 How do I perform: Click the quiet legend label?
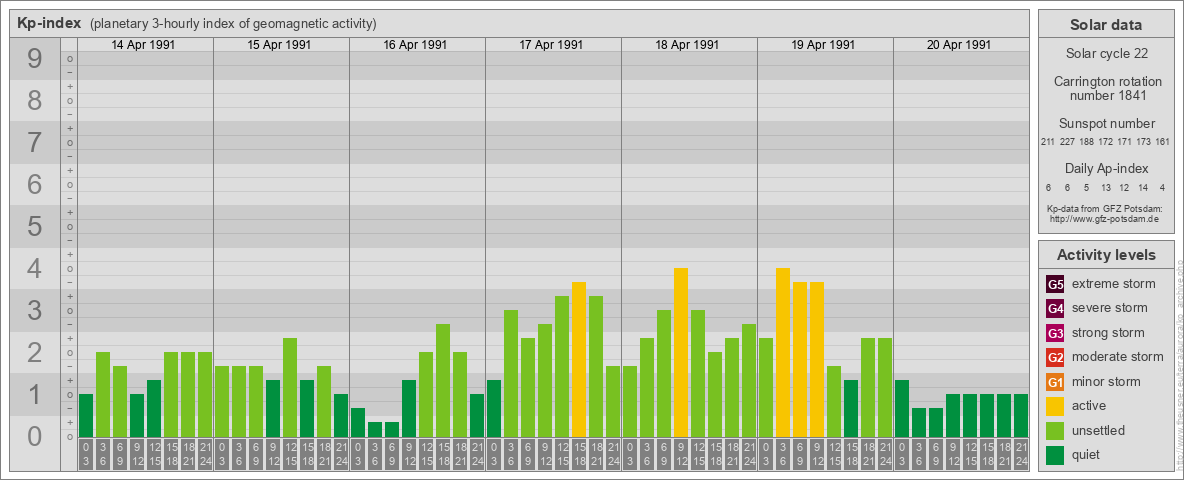click(1088, 455)
